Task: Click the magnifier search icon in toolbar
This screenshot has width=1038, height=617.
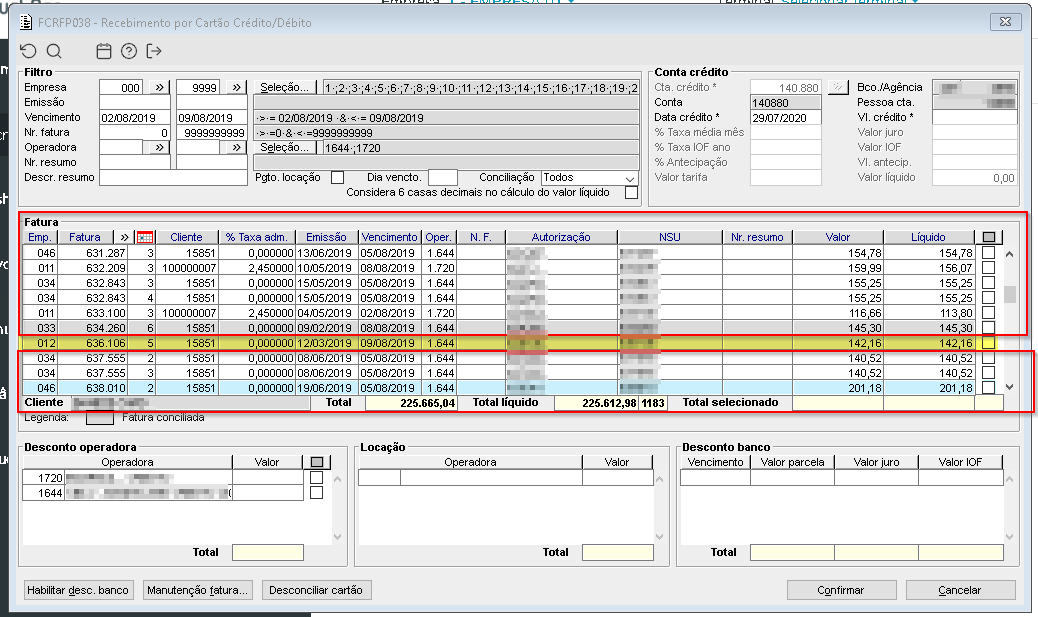Action: coord(54,51)
